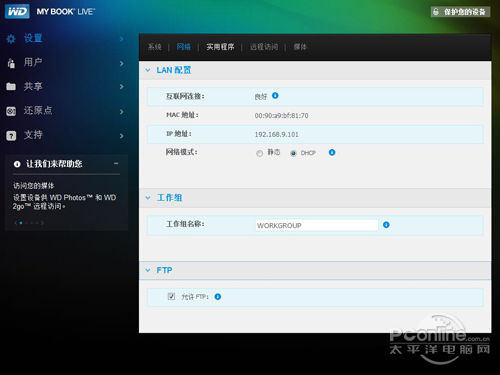Switch to the 远程访问 tab

click(x=264, y=47)
